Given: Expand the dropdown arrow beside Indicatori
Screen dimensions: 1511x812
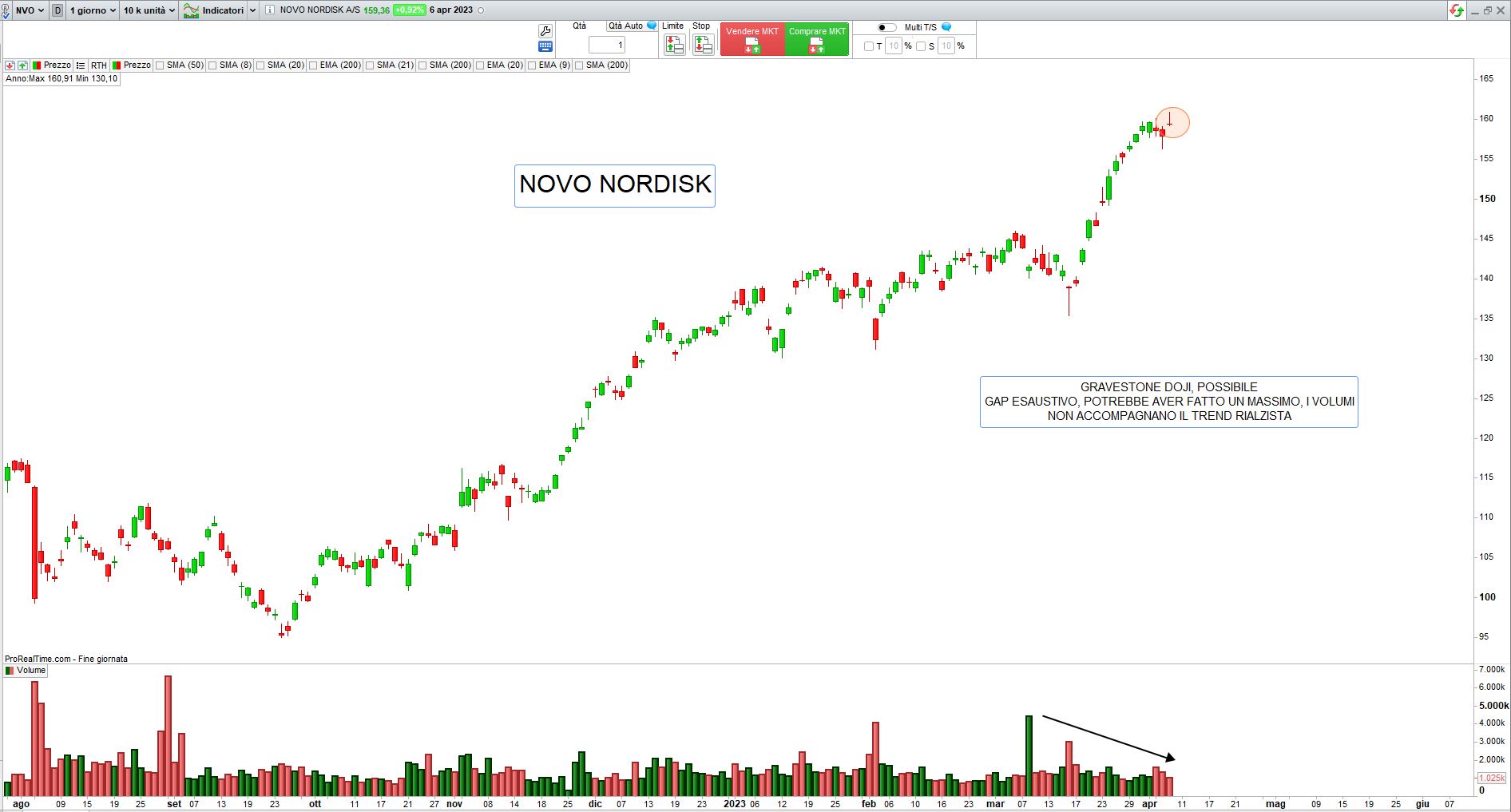Looking at the screenshot, I should (x=253, y=10).
